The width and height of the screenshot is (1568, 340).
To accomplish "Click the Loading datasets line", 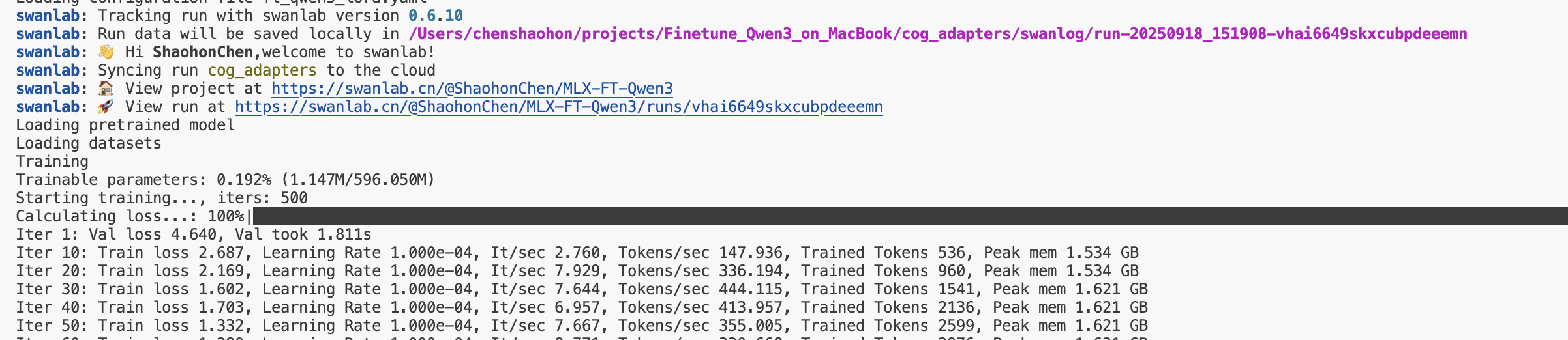I will tap(89, 143).
